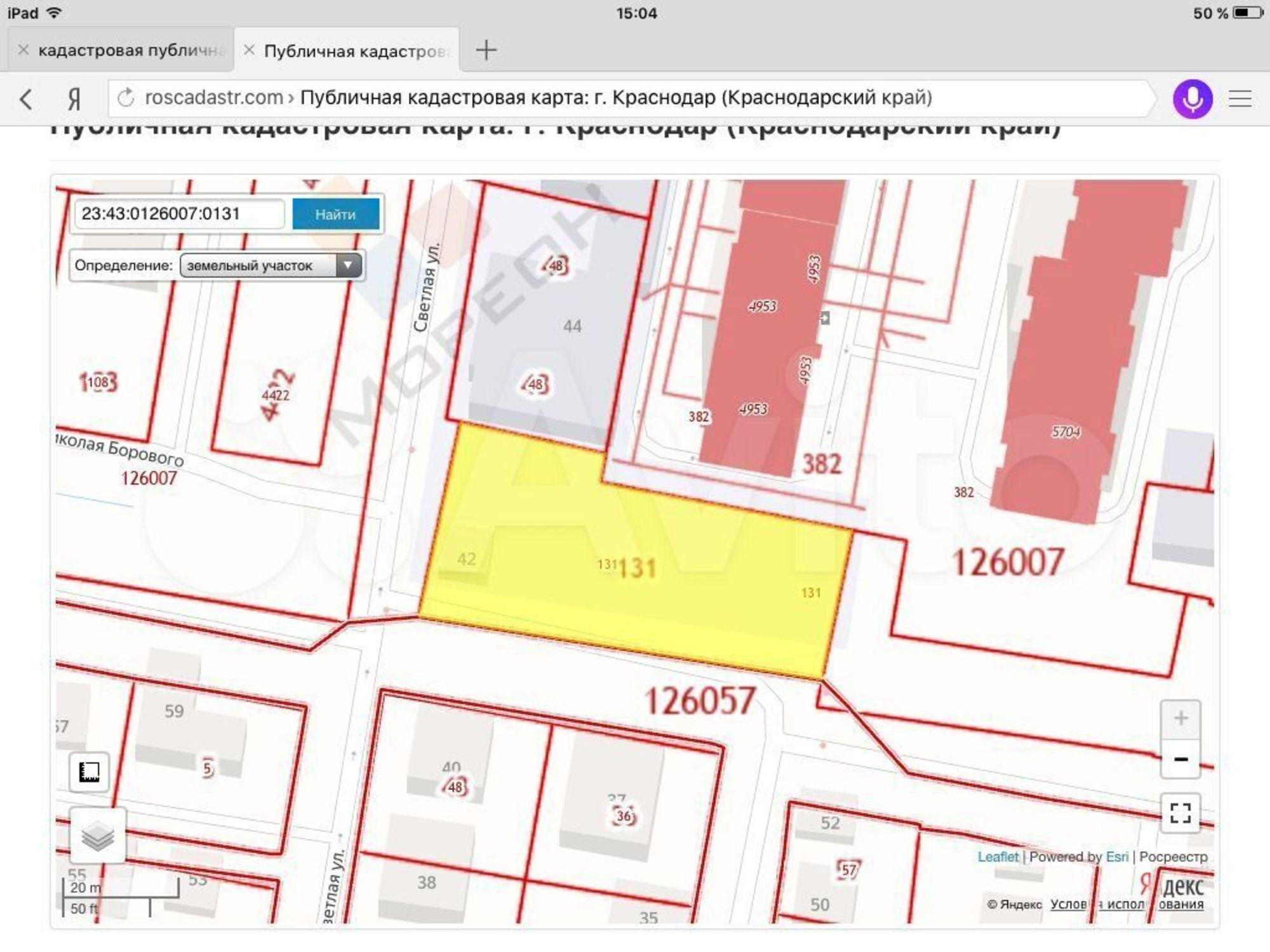1270x952 pixels.
Task: Click building number 38 on map
Action: [426, 882]
